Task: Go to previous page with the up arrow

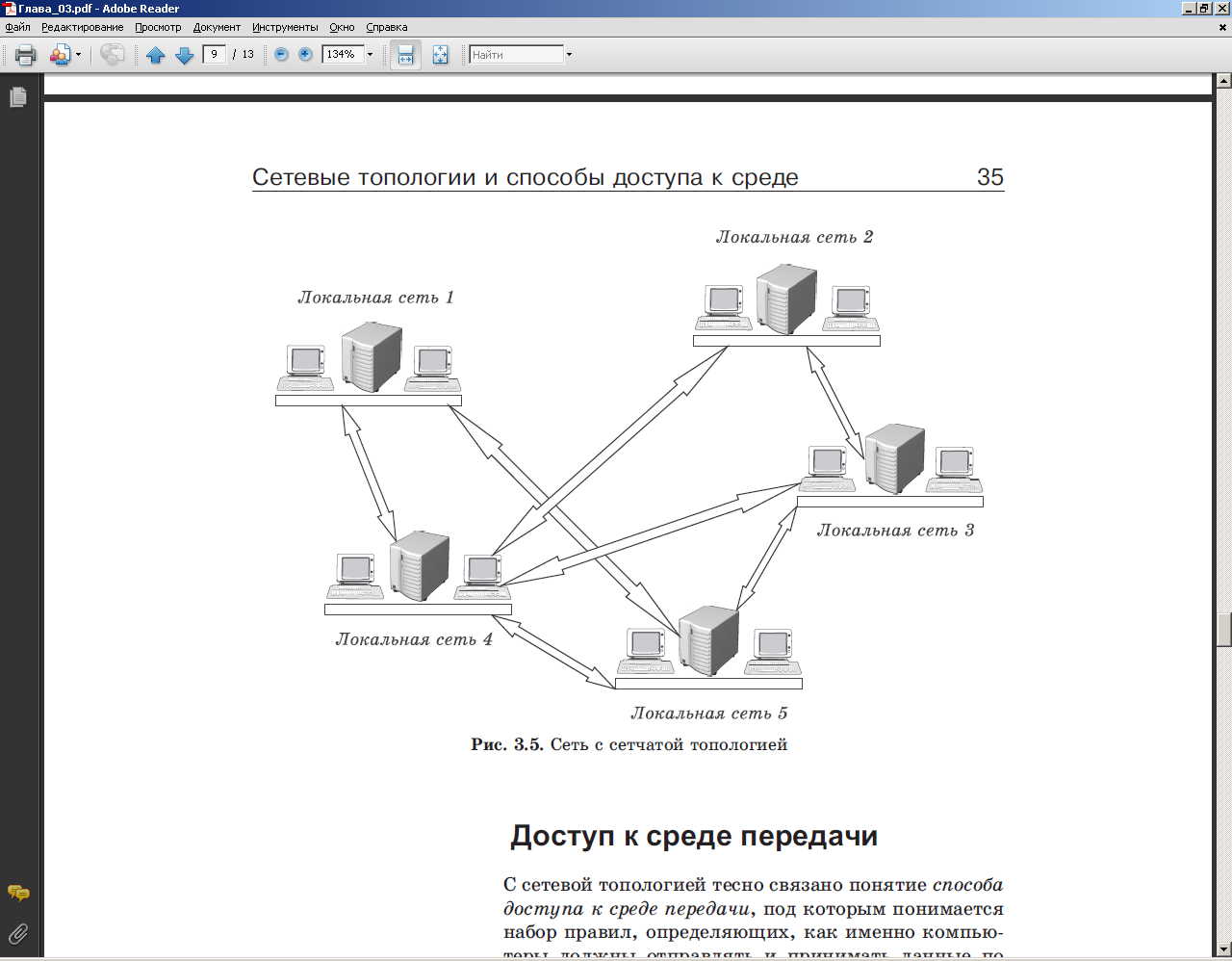Action: (156, 55)
